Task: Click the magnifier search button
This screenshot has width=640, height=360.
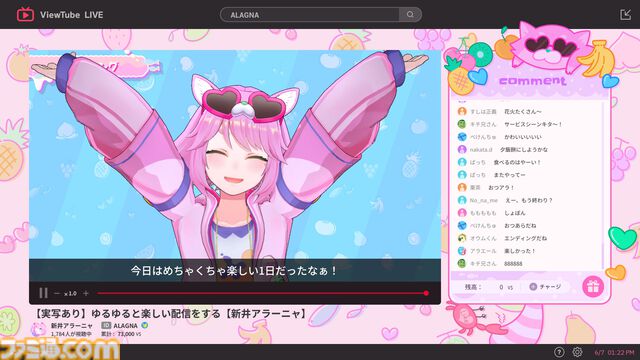Action: click(x=410, y=15)
